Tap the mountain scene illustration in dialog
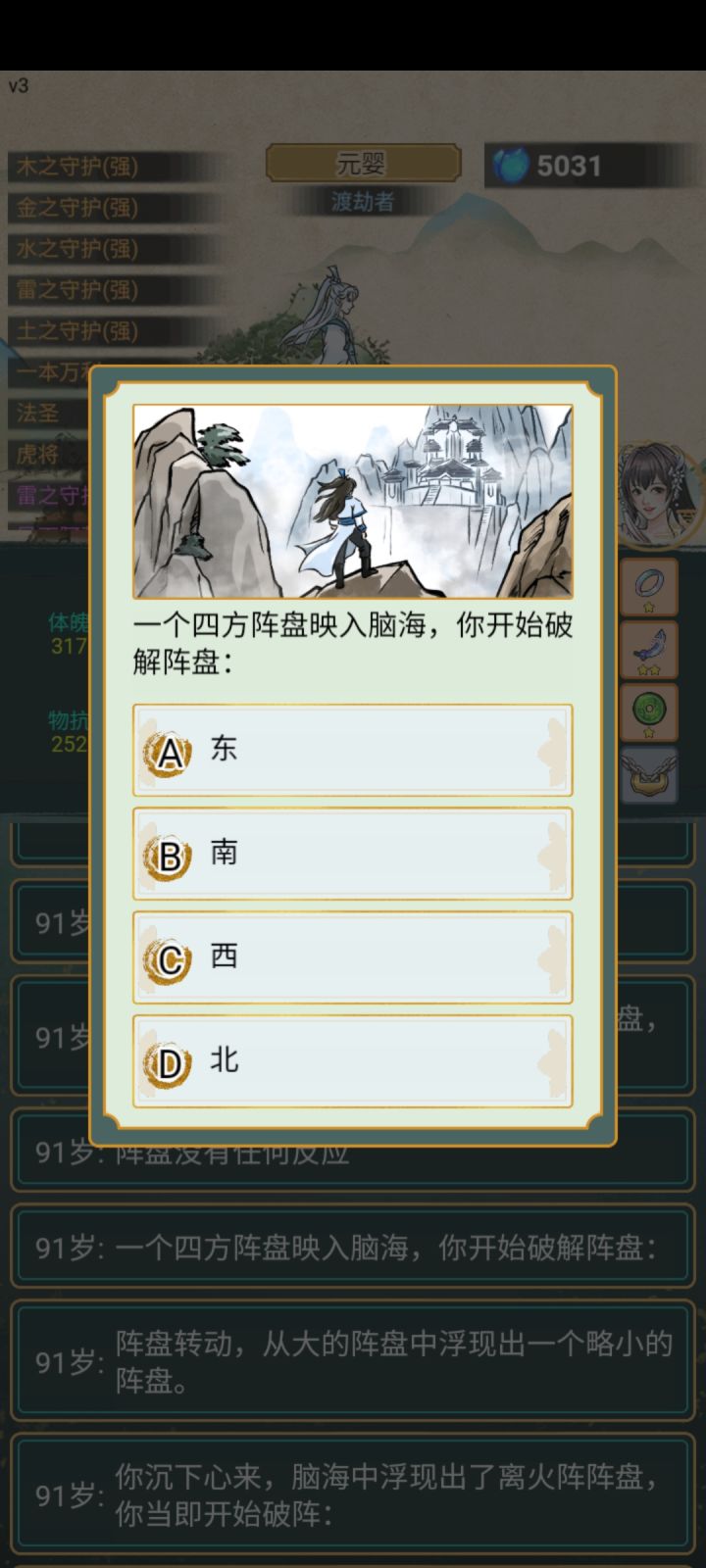706x1568 pixels. 353,501
